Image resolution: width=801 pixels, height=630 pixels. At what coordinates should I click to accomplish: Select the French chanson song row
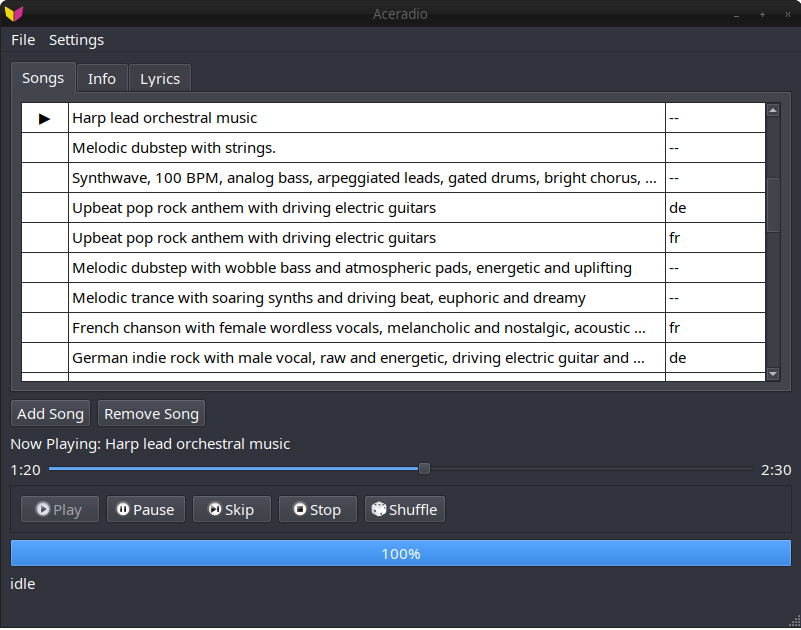[300, 327]
